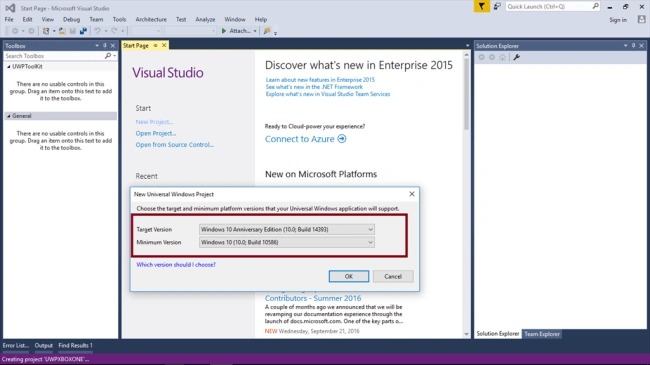Screen dimensions: 650x365
Task: Click the Navigate Backward toolbar icon
Action: tap(15, 31)
